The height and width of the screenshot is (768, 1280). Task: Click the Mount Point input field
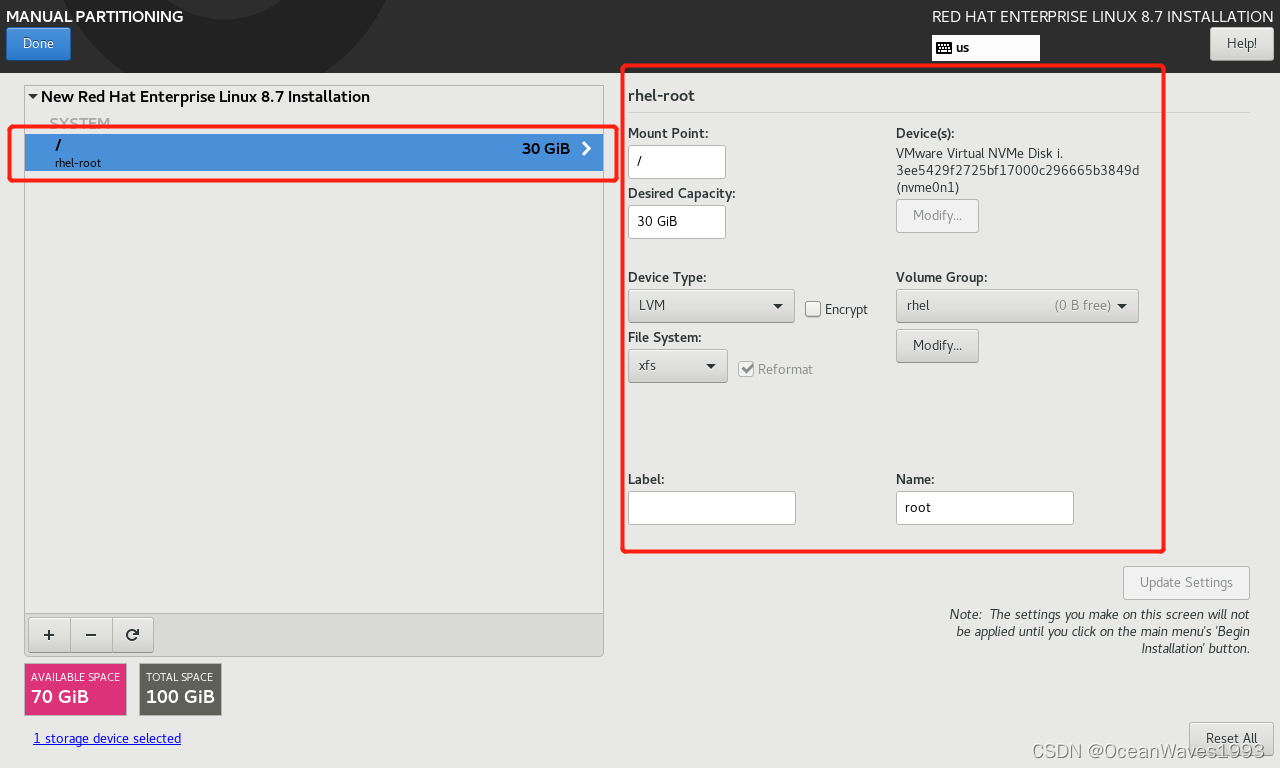677,162
